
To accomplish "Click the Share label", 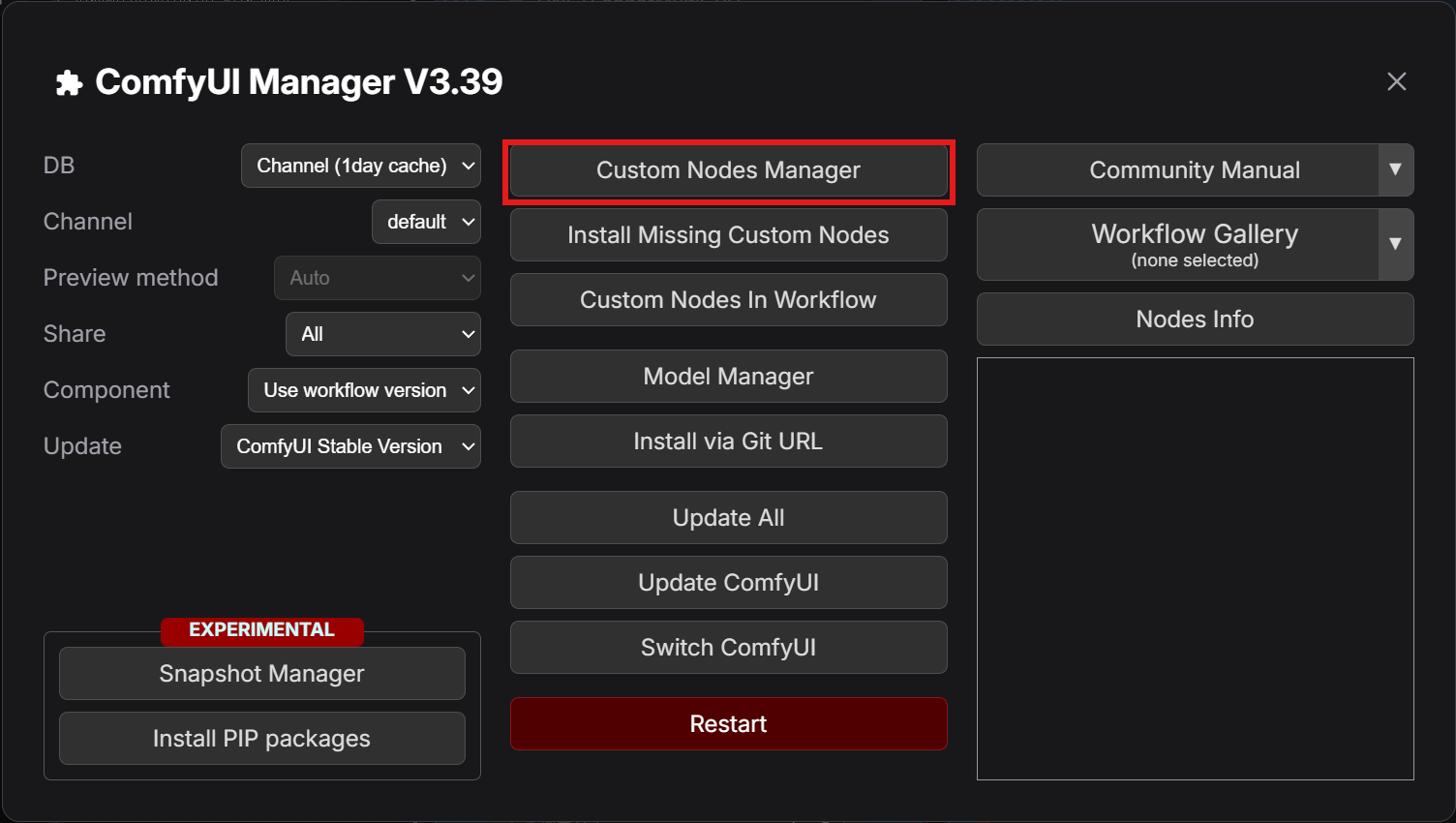I will click(x=75, y=334).
